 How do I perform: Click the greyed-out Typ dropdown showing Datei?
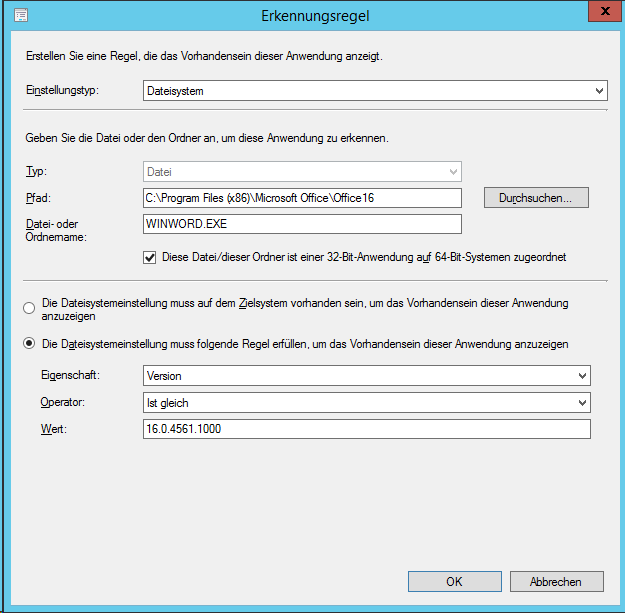point(302,172)
